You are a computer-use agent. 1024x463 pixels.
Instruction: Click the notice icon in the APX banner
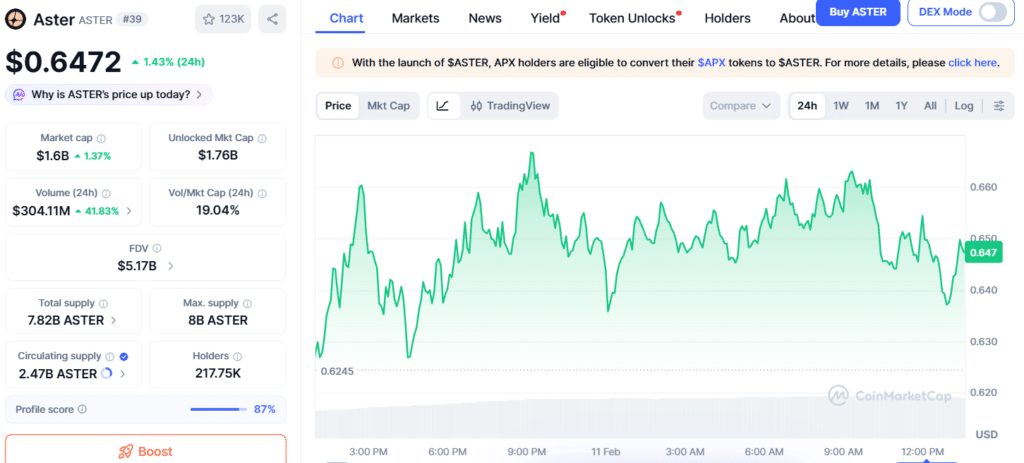338,63
